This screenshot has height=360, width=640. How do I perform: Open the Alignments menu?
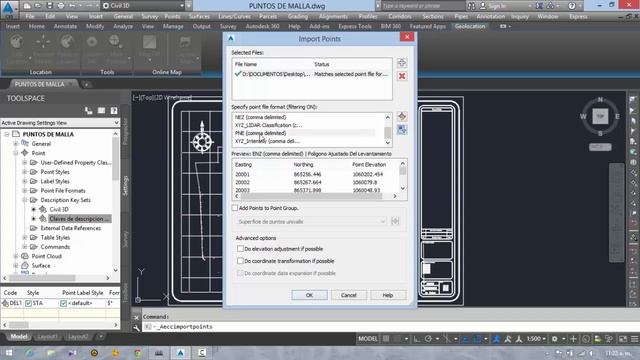[x=333, y=16]
